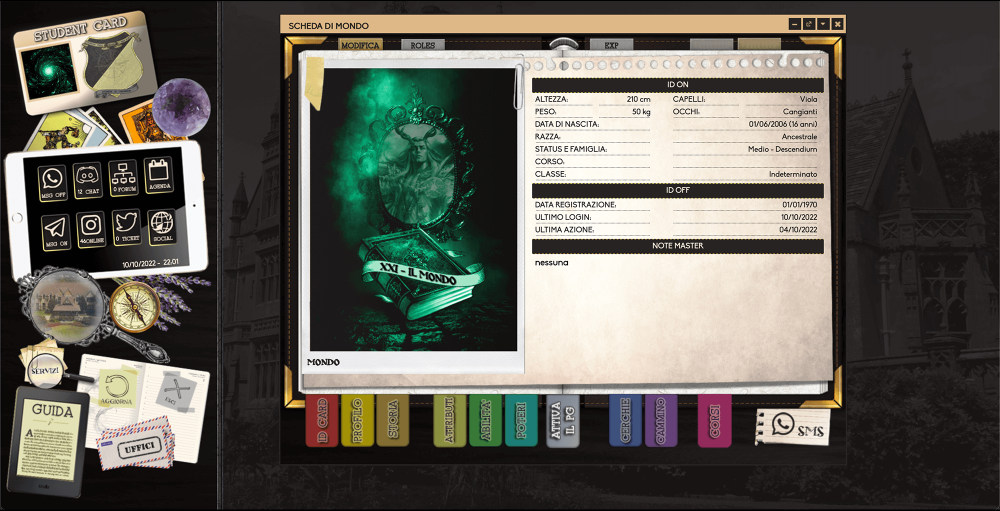Click registration date 01/01/1970
Image resolution: width=1000 pixels, height=511 pixels.
click(x=800, y=205)
